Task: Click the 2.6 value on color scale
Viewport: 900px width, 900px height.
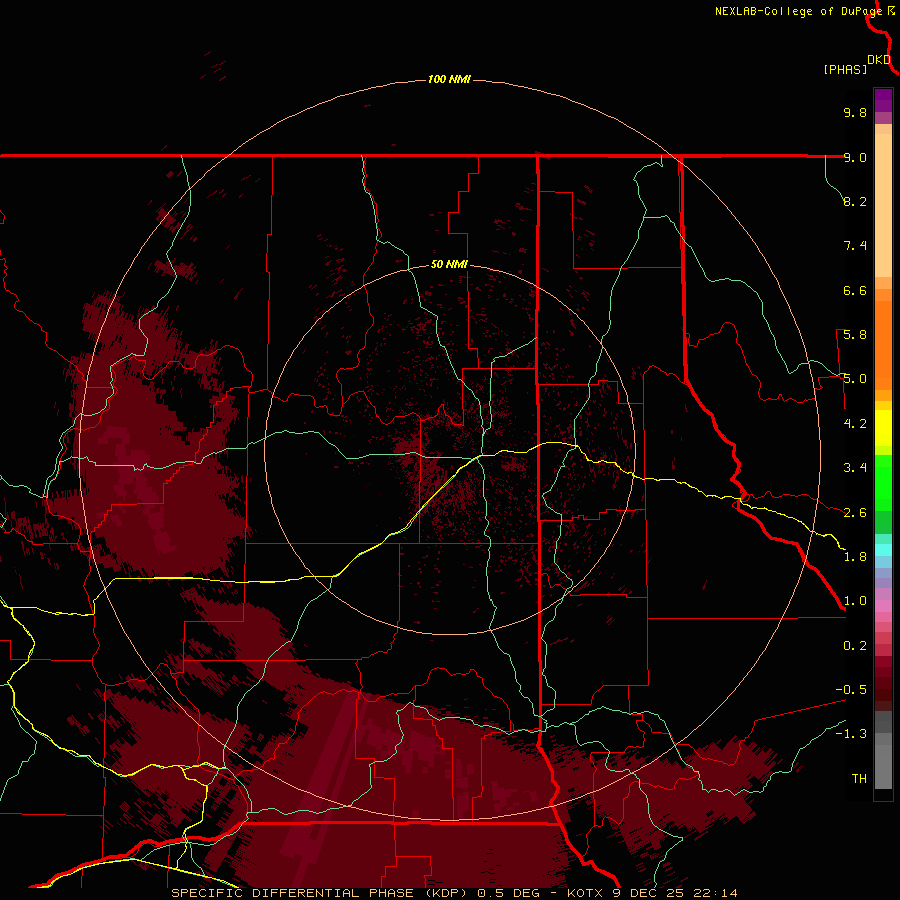Action: pyautogui.click(x=855, y=513)
